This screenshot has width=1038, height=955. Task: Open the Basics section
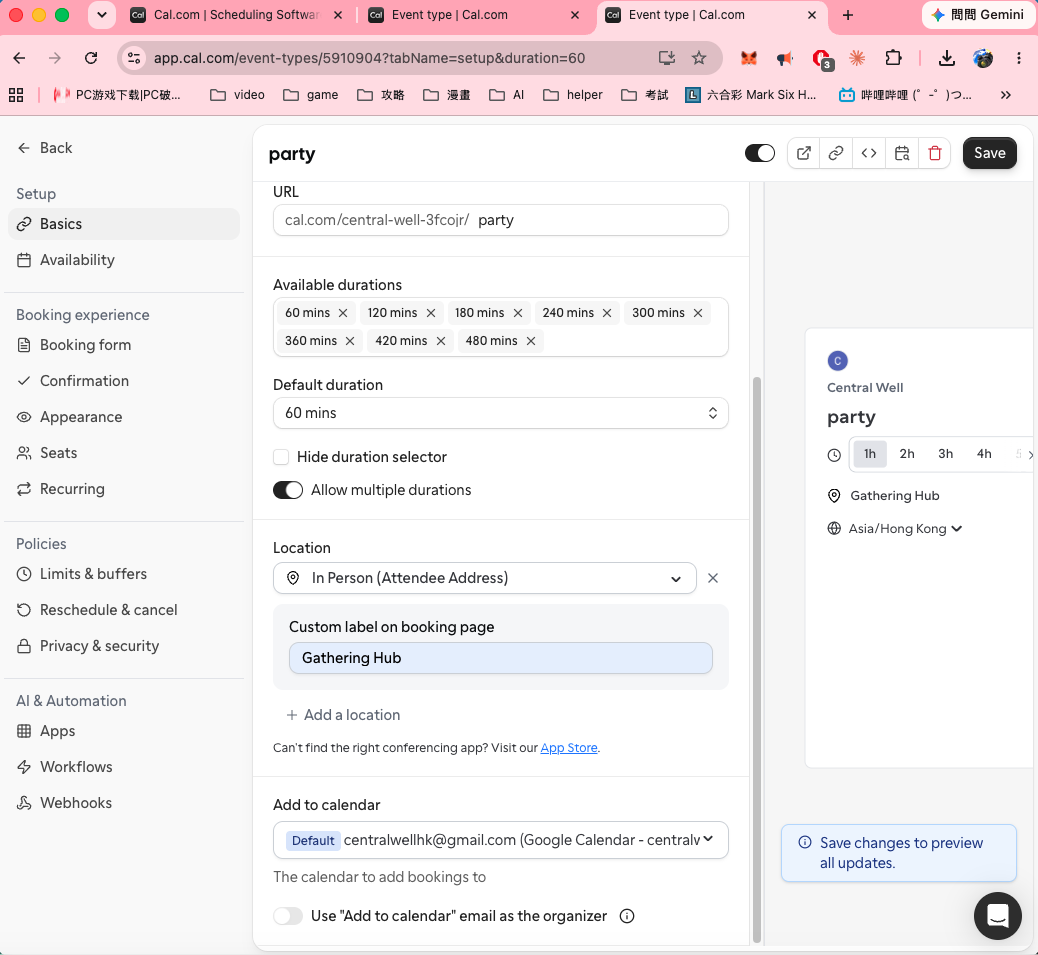pyautogui.click(x=124, y=224)
